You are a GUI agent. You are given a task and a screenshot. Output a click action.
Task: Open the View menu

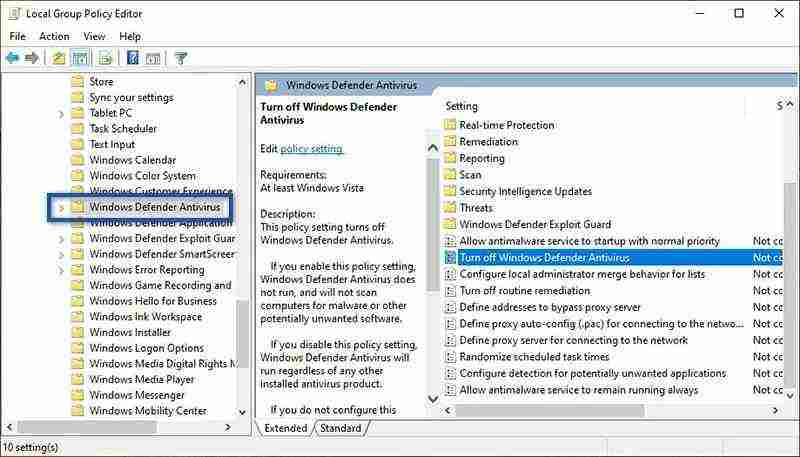click(x=94, y=36)
